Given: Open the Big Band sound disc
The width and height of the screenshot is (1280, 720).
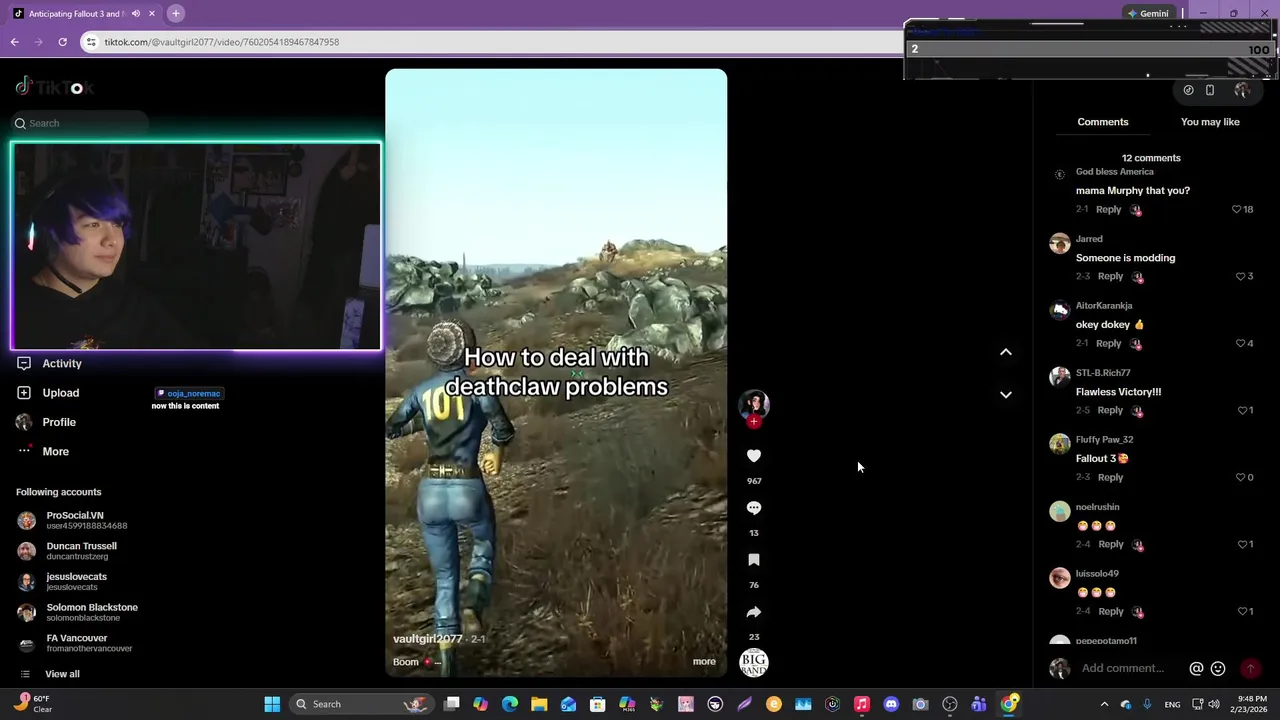Looking at the screenshot, I should (x=754, y=662).
